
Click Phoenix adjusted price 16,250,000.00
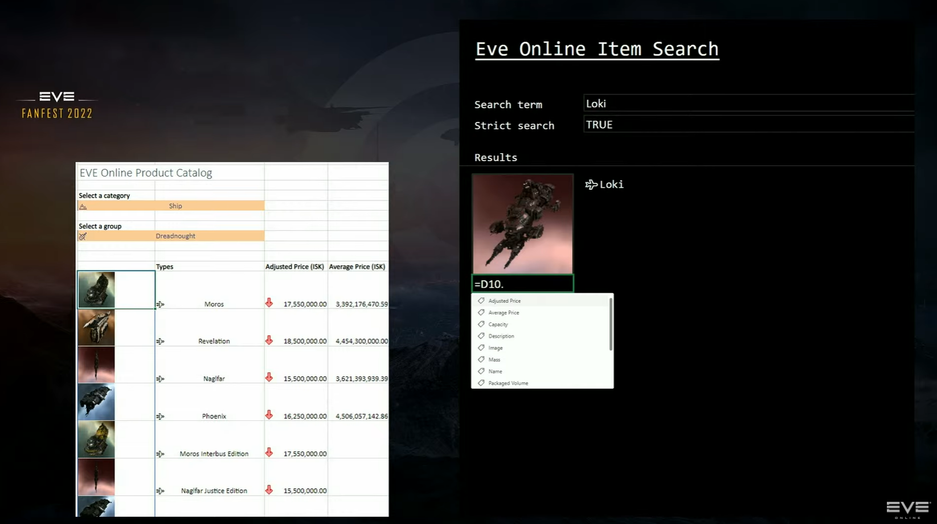pyautogui.click(x=305, y=416)
